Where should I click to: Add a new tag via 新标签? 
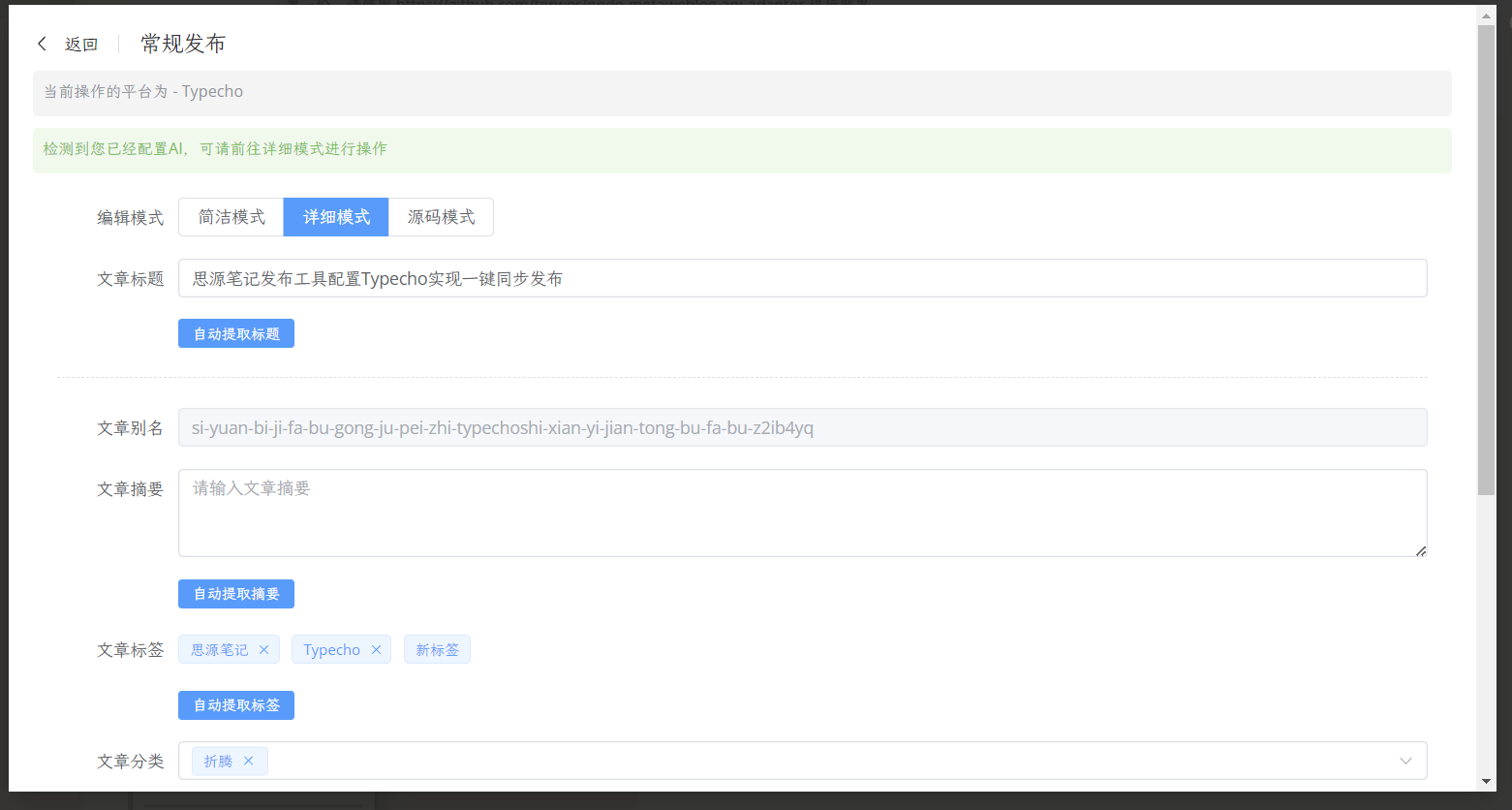(x=437, y=650)
